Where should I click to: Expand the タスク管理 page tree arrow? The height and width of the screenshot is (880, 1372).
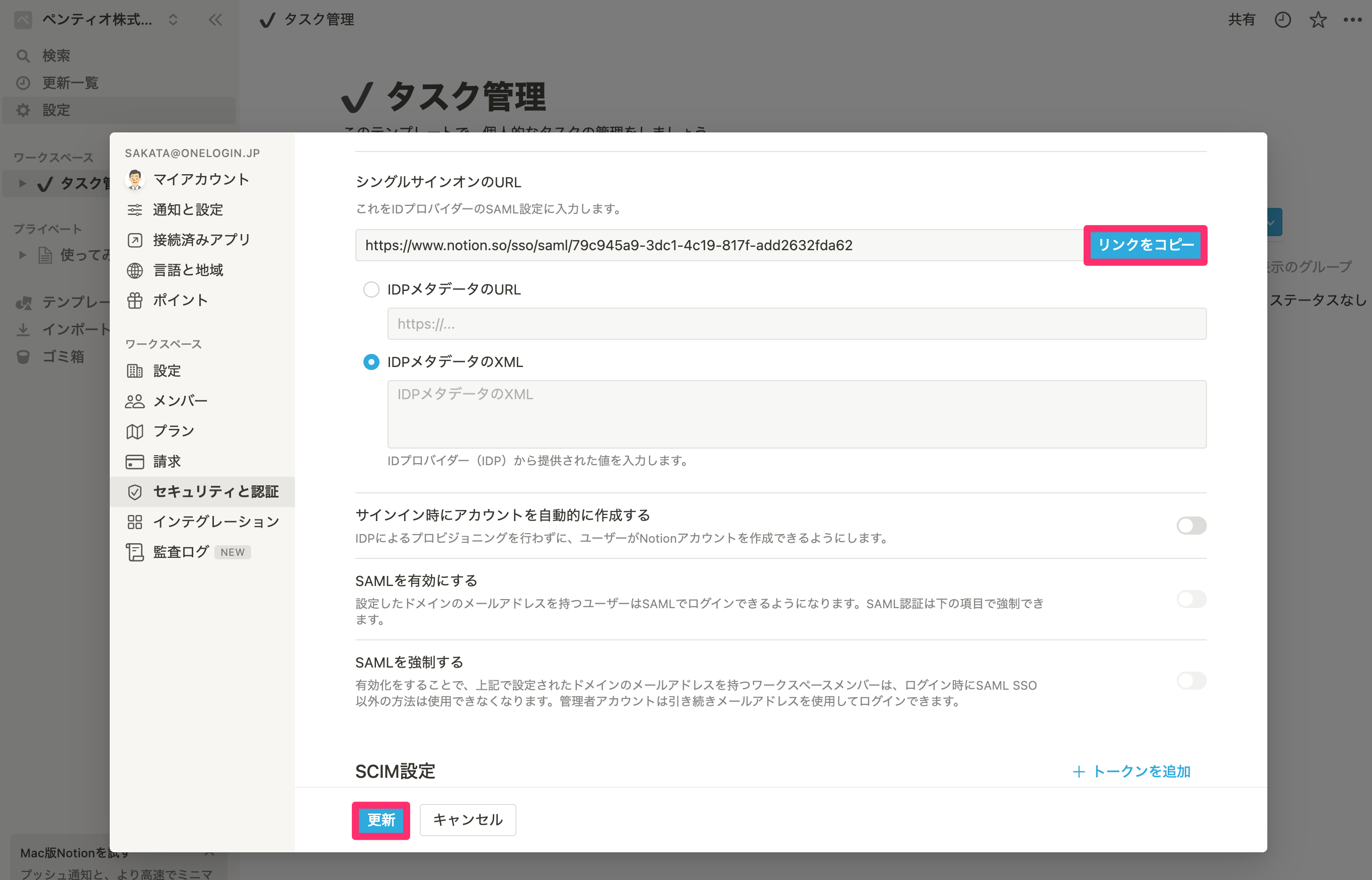pyautogui.click(x=22, y=183)
